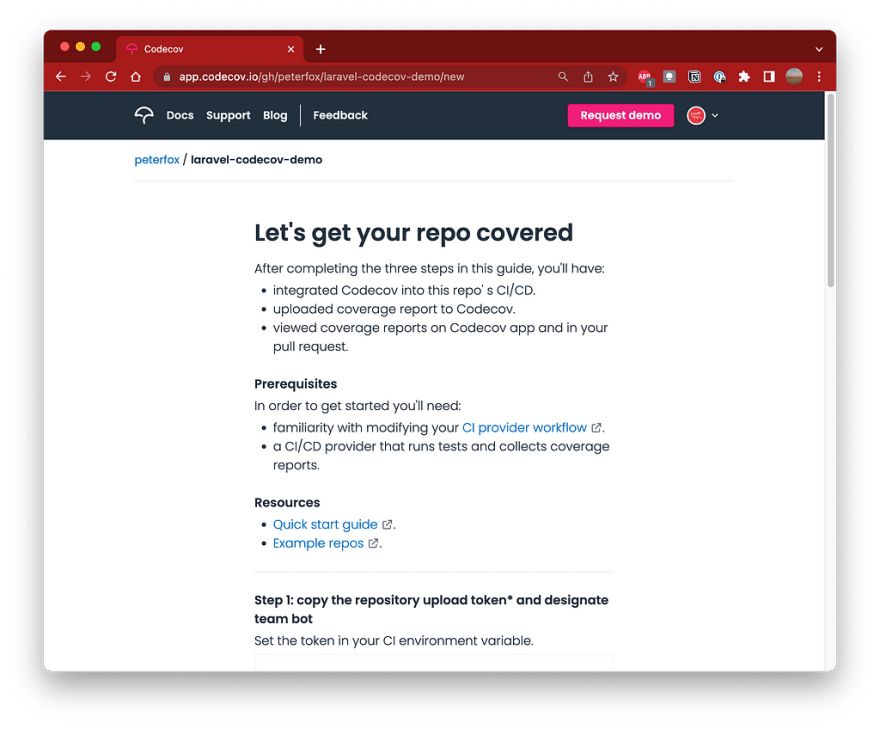Open the CI provider workflow link
The width and height of the screenshot is (880, 729).
tap(524, 428)
